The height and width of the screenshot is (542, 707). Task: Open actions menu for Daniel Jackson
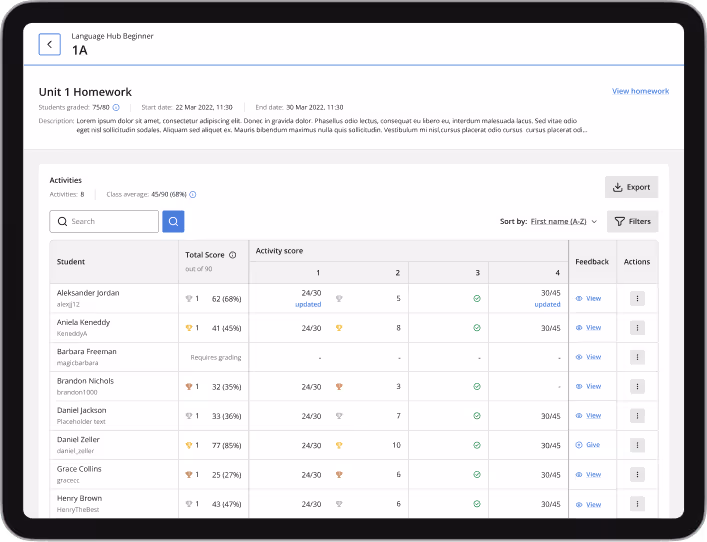tap(637, 416)
